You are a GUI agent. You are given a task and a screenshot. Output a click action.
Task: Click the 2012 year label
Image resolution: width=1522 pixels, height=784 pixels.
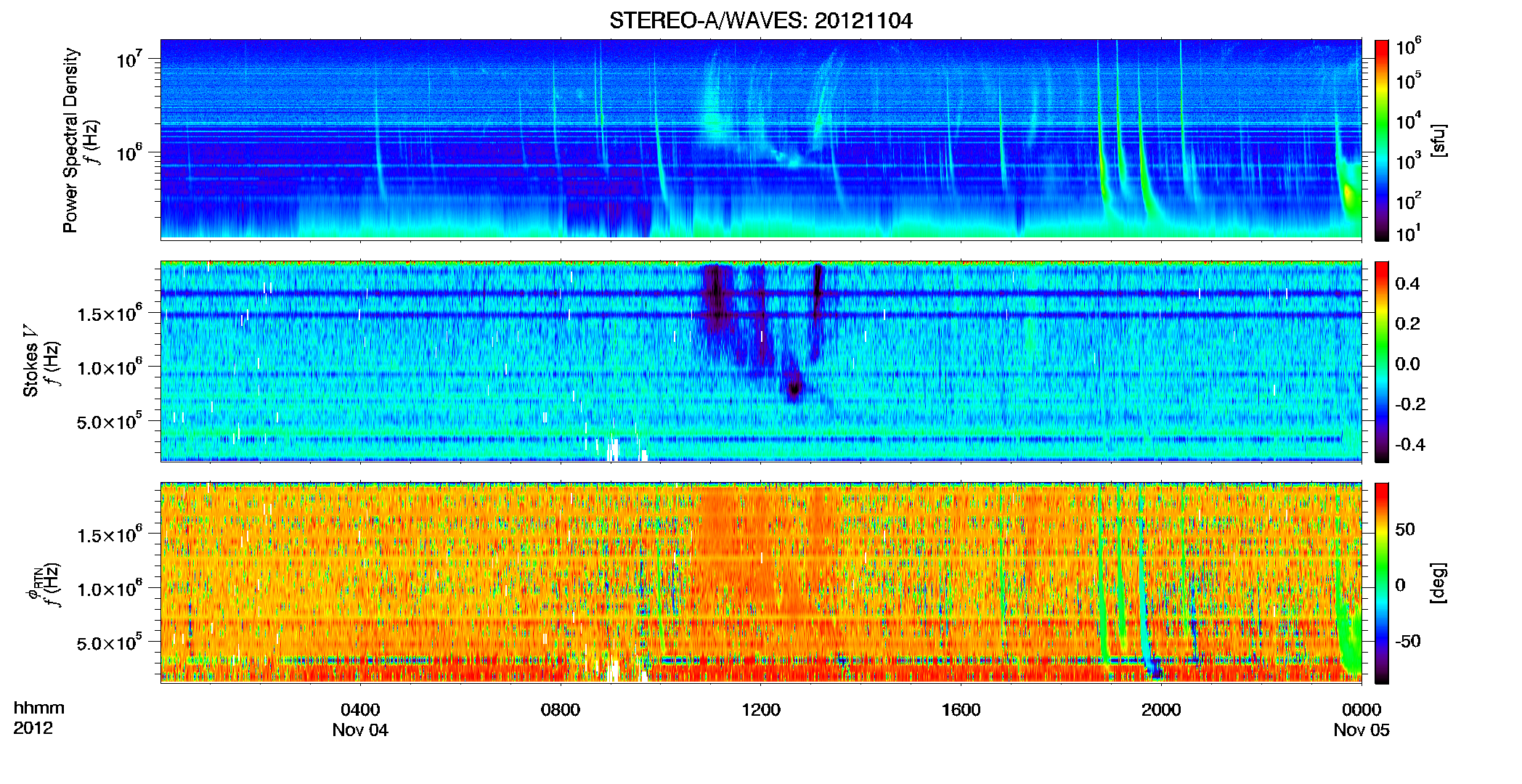[x=33, y=728]
